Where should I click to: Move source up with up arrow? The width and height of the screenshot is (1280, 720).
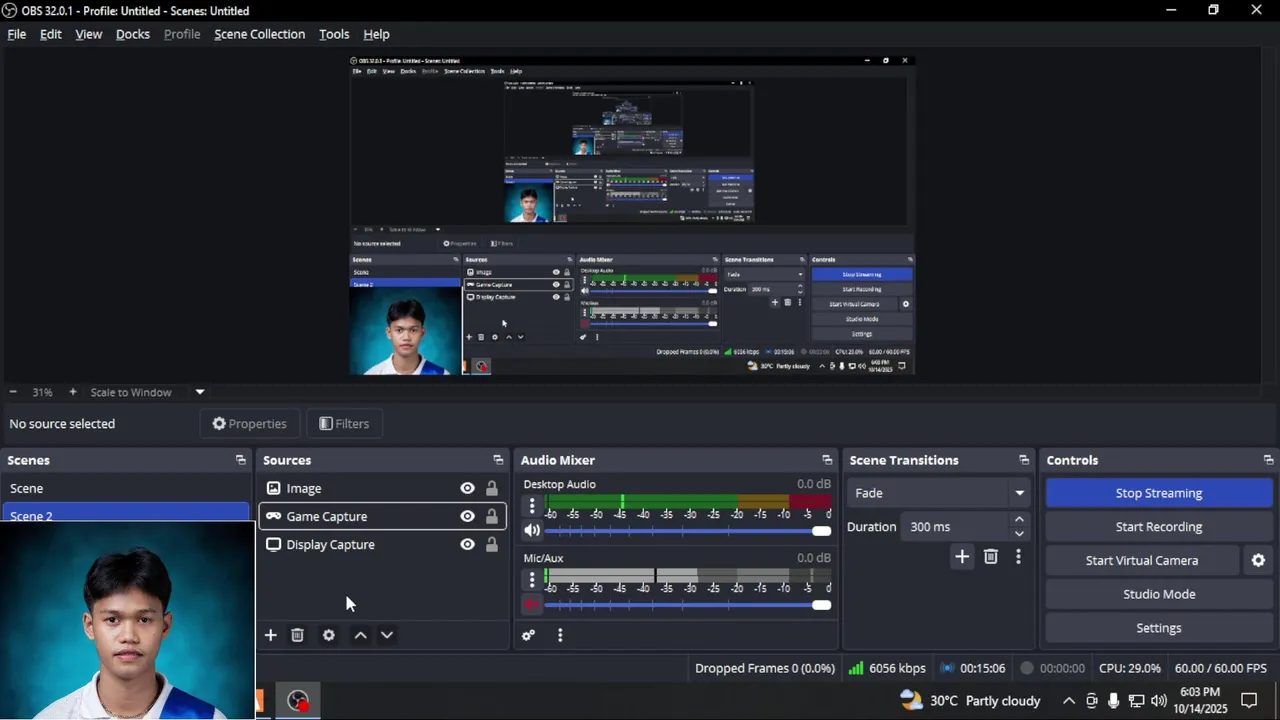coord(360,635)
